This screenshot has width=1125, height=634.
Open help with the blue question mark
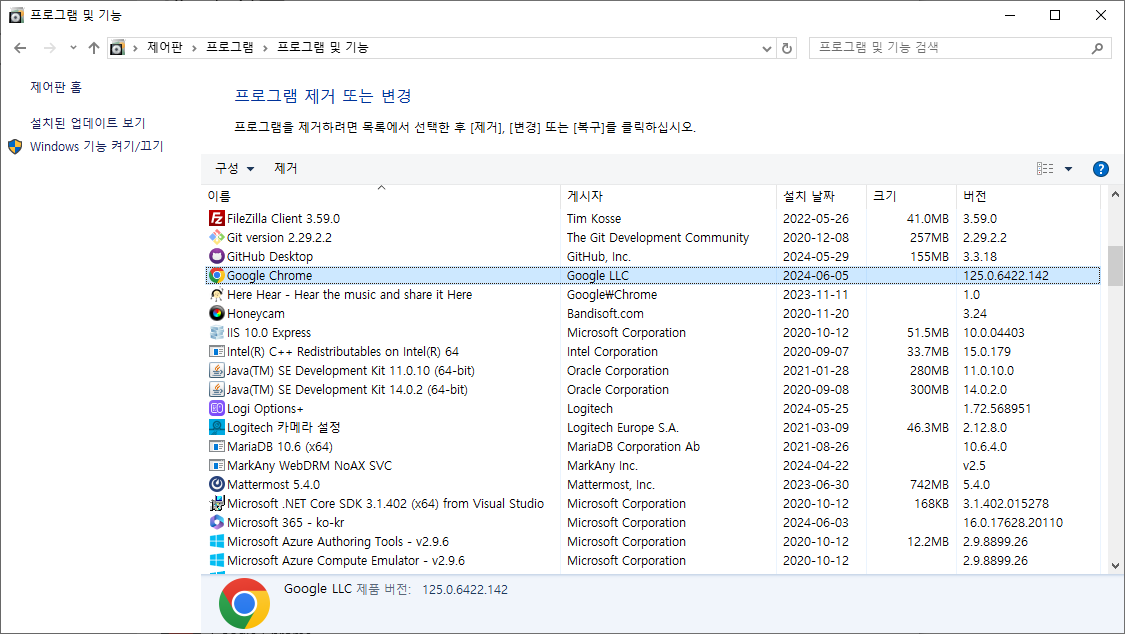point(1100,169)
